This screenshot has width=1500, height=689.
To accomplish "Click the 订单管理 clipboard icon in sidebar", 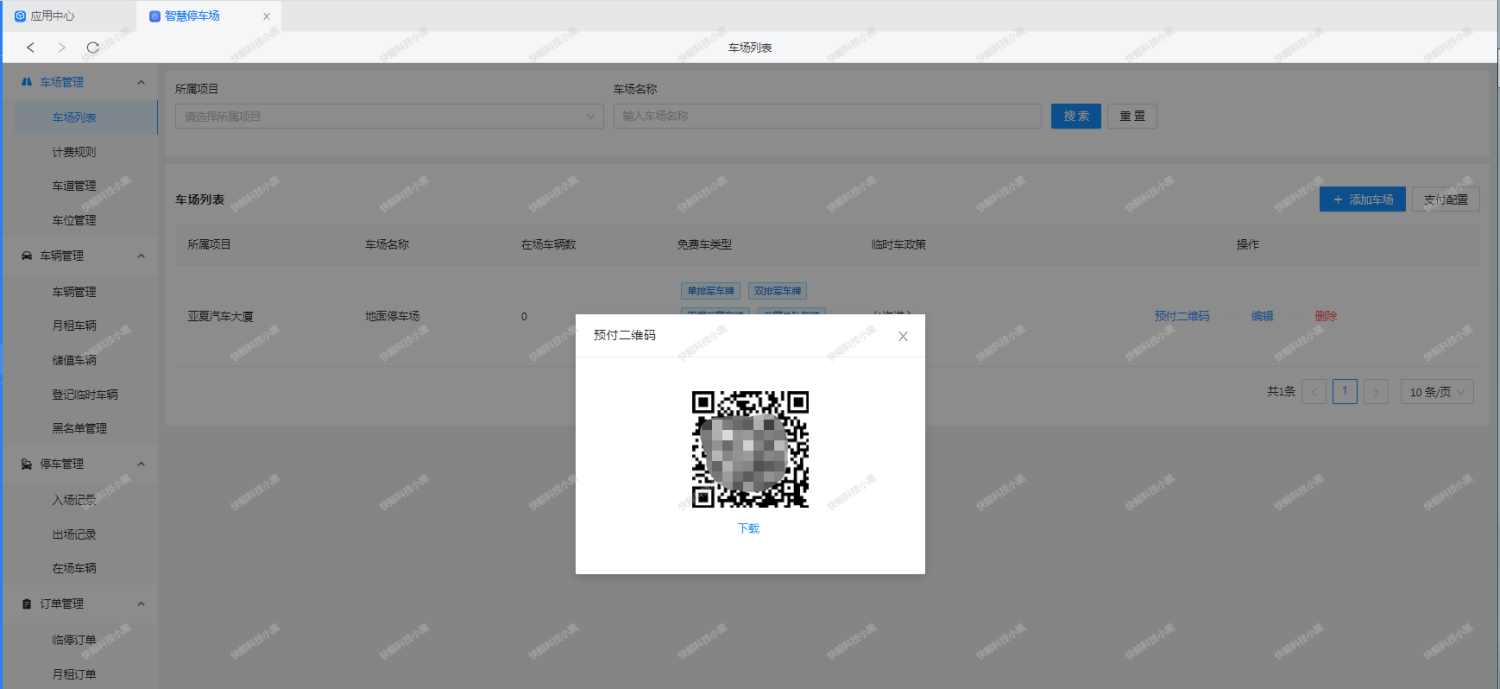I will 26,604.
